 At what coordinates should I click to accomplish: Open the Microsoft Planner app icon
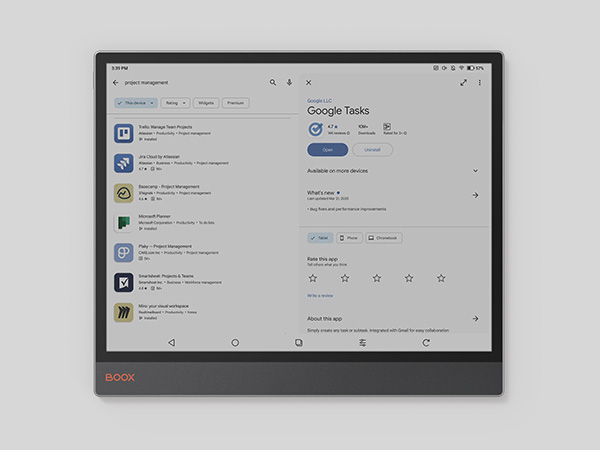pos(124,223)
